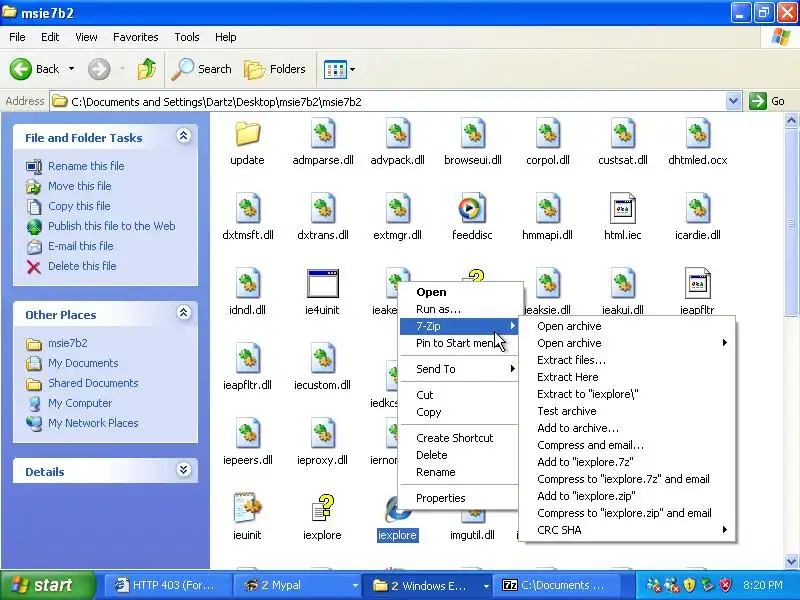This screenshot has width=800, height=600.
Task: Click the Search toolbar button
Action: (x=202, y=69)
